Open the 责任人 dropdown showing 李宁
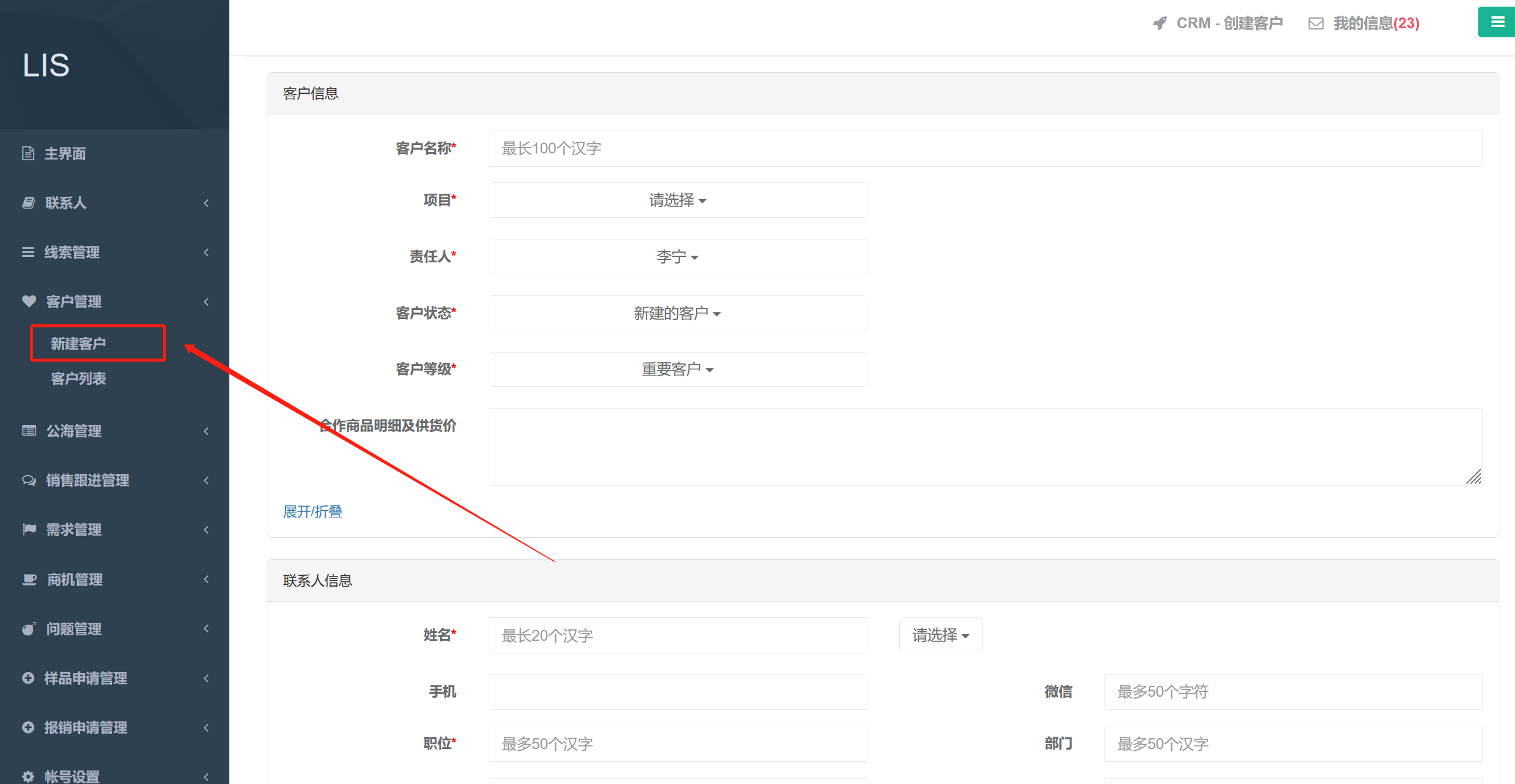 click(678, 257)
